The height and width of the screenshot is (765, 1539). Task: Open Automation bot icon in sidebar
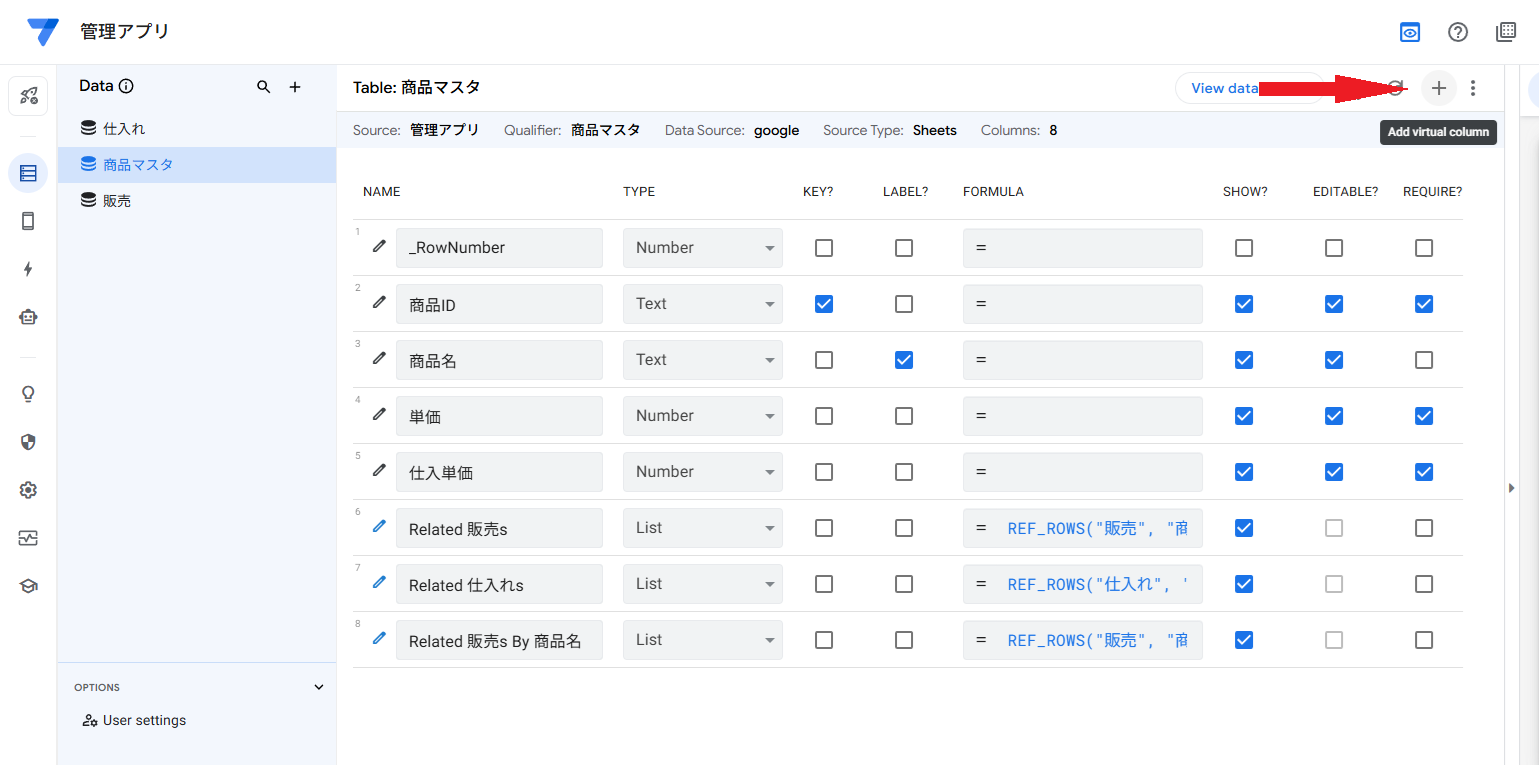click(x=28, y=317)
